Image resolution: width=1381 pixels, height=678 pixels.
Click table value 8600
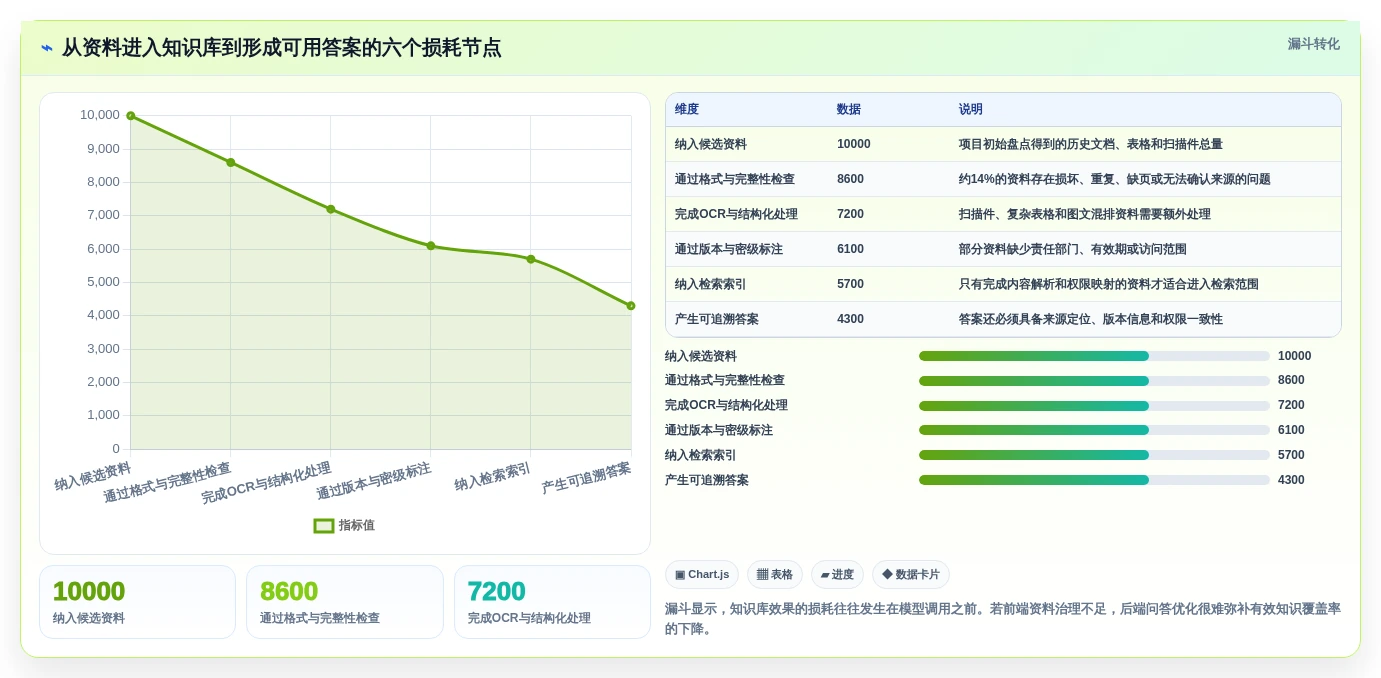click(x=851, y=179)
